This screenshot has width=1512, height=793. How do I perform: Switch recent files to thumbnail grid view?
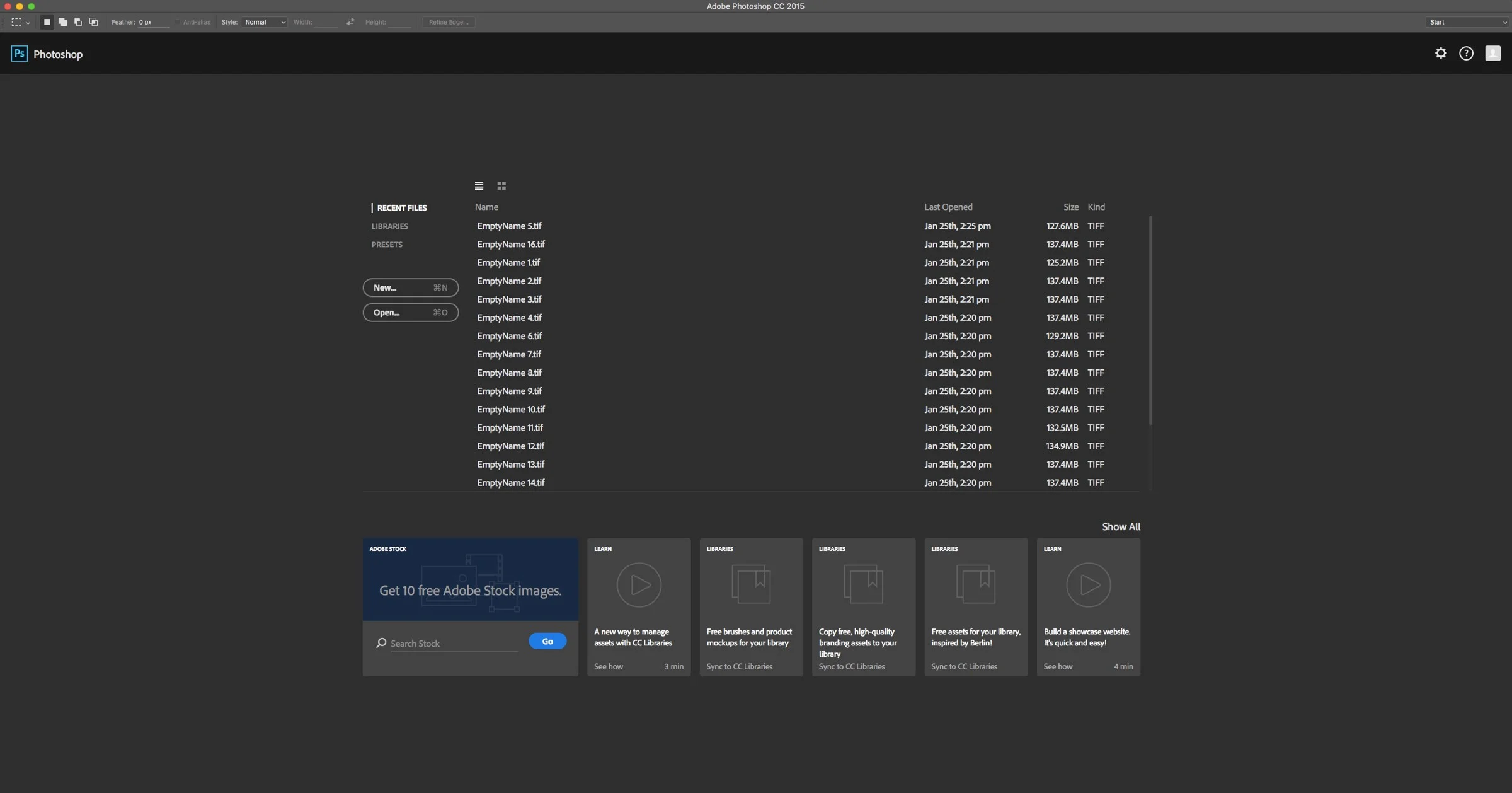click(x=501, y=186)
